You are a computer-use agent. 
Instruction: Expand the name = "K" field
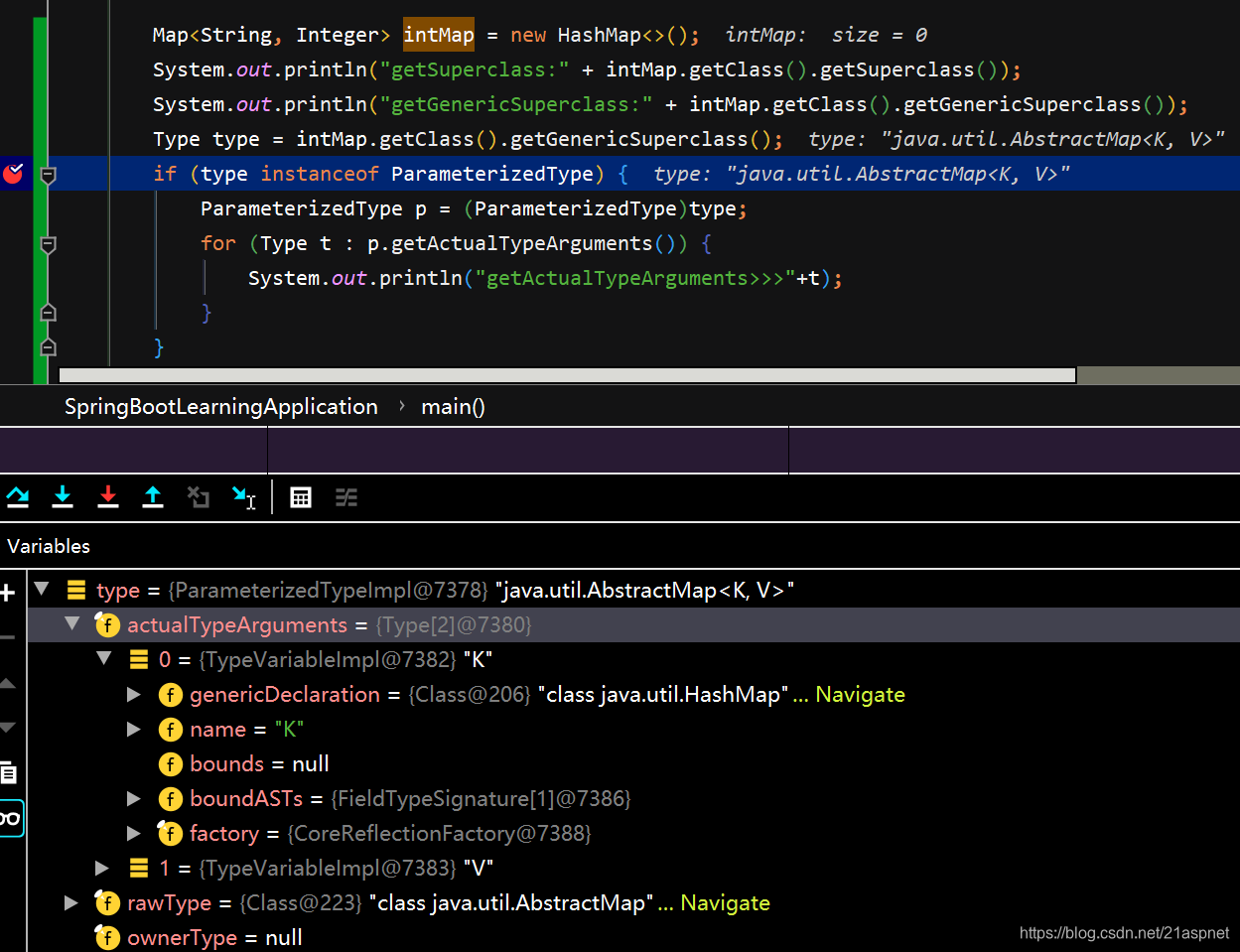point(134,729)
